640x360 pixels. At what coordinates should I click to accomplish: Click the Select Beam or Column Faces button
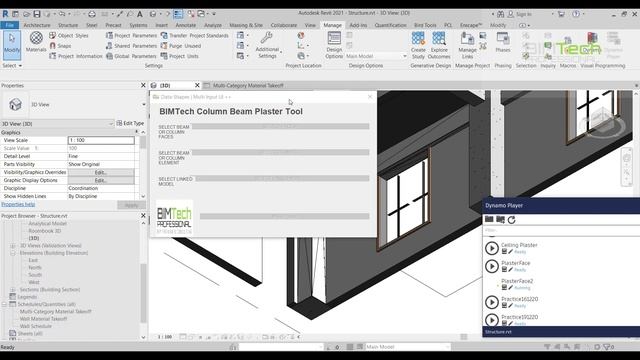pyautogui.click(x=281, y=127)
